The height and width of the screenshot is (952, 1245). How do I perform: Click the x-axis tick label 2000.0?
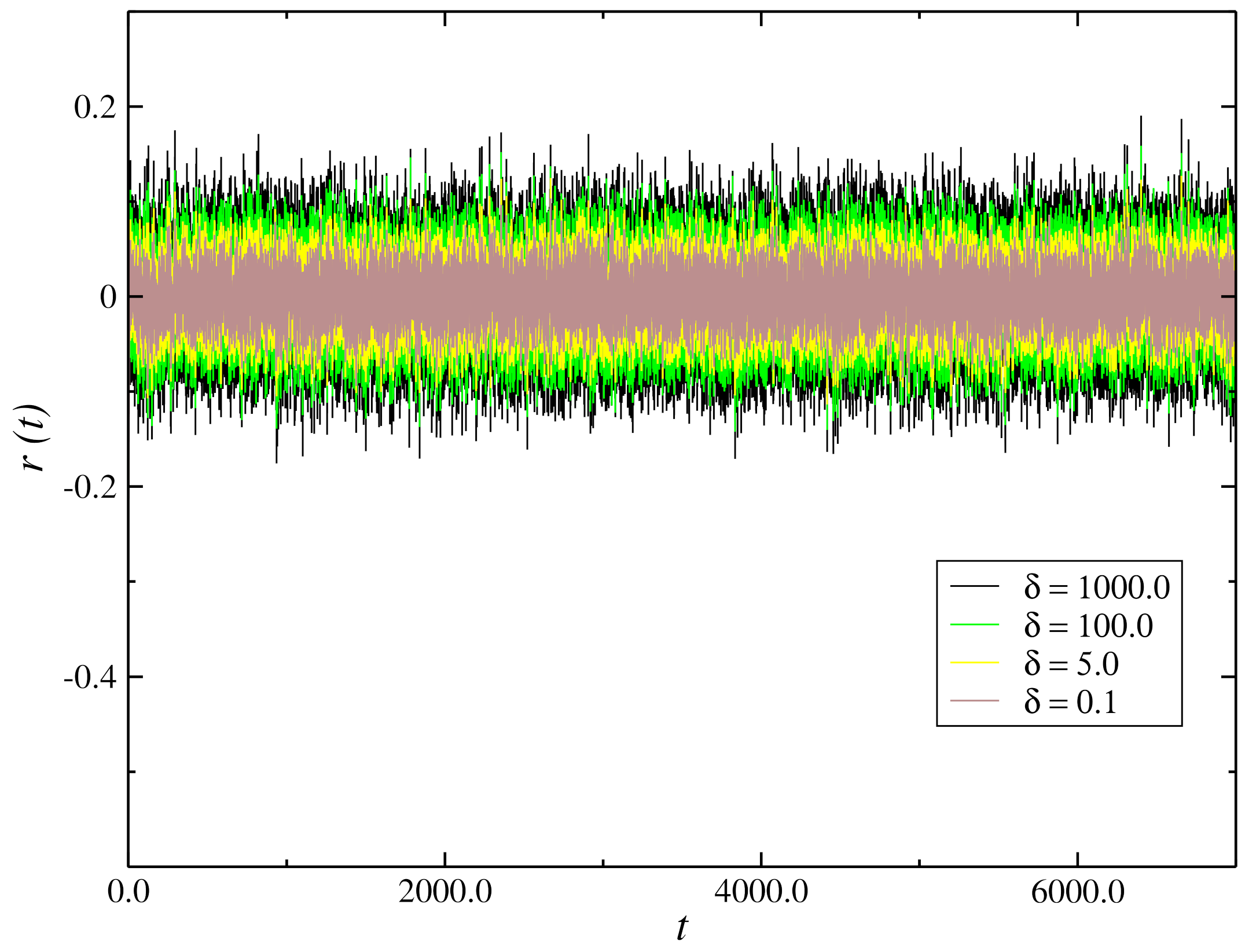(x=445, y=891)
